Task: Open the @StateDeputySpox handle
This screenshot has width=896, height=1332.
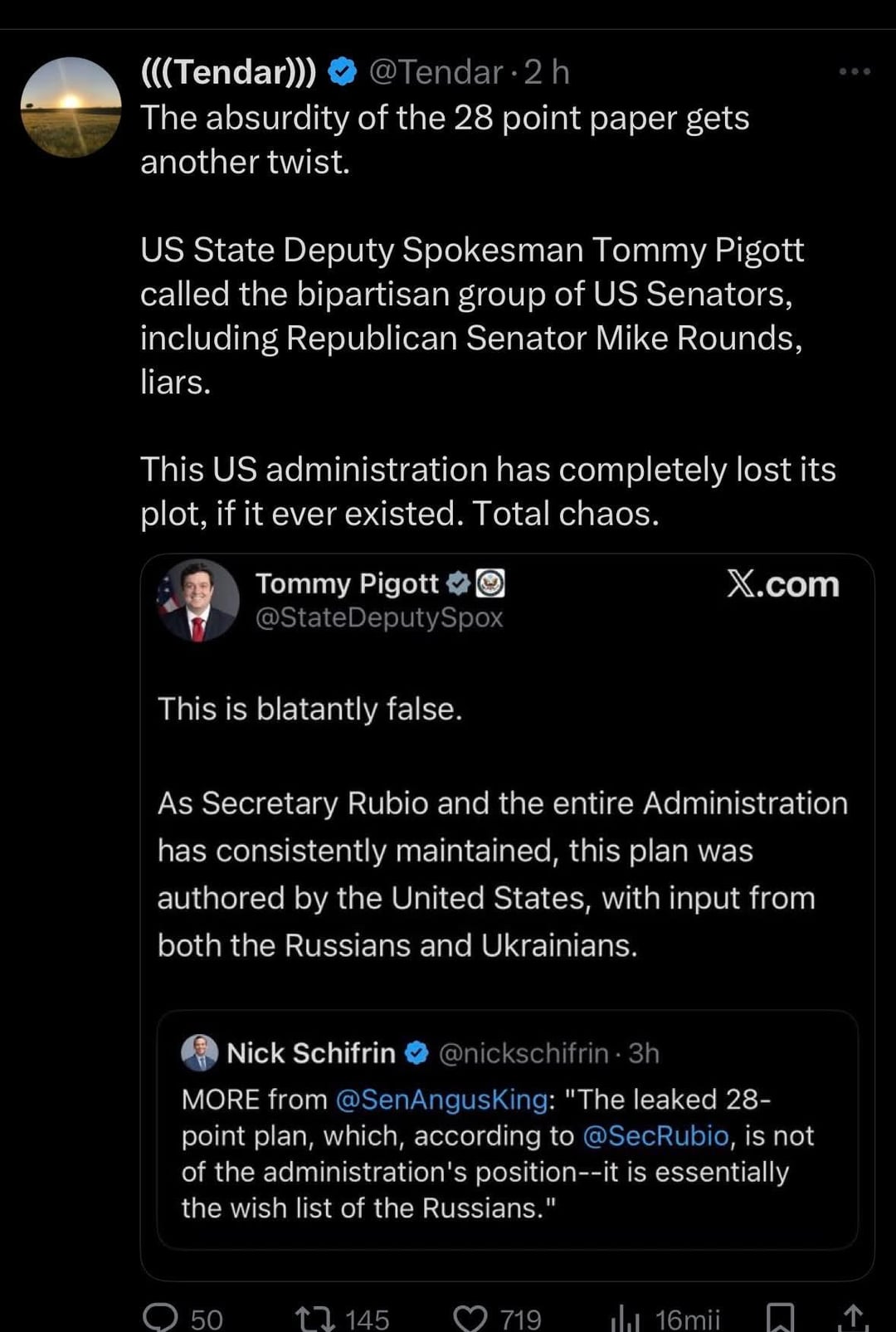Action: (x=379, y=617)
